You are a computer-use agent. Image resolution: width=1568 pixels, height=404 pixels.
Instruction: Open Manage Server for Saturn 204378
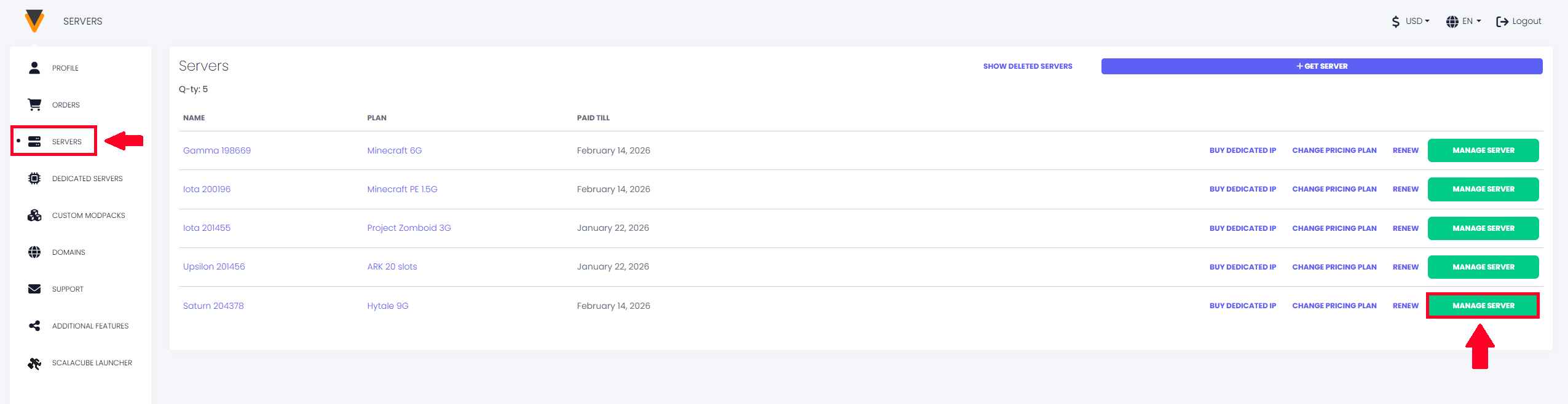pos(1483,305)
